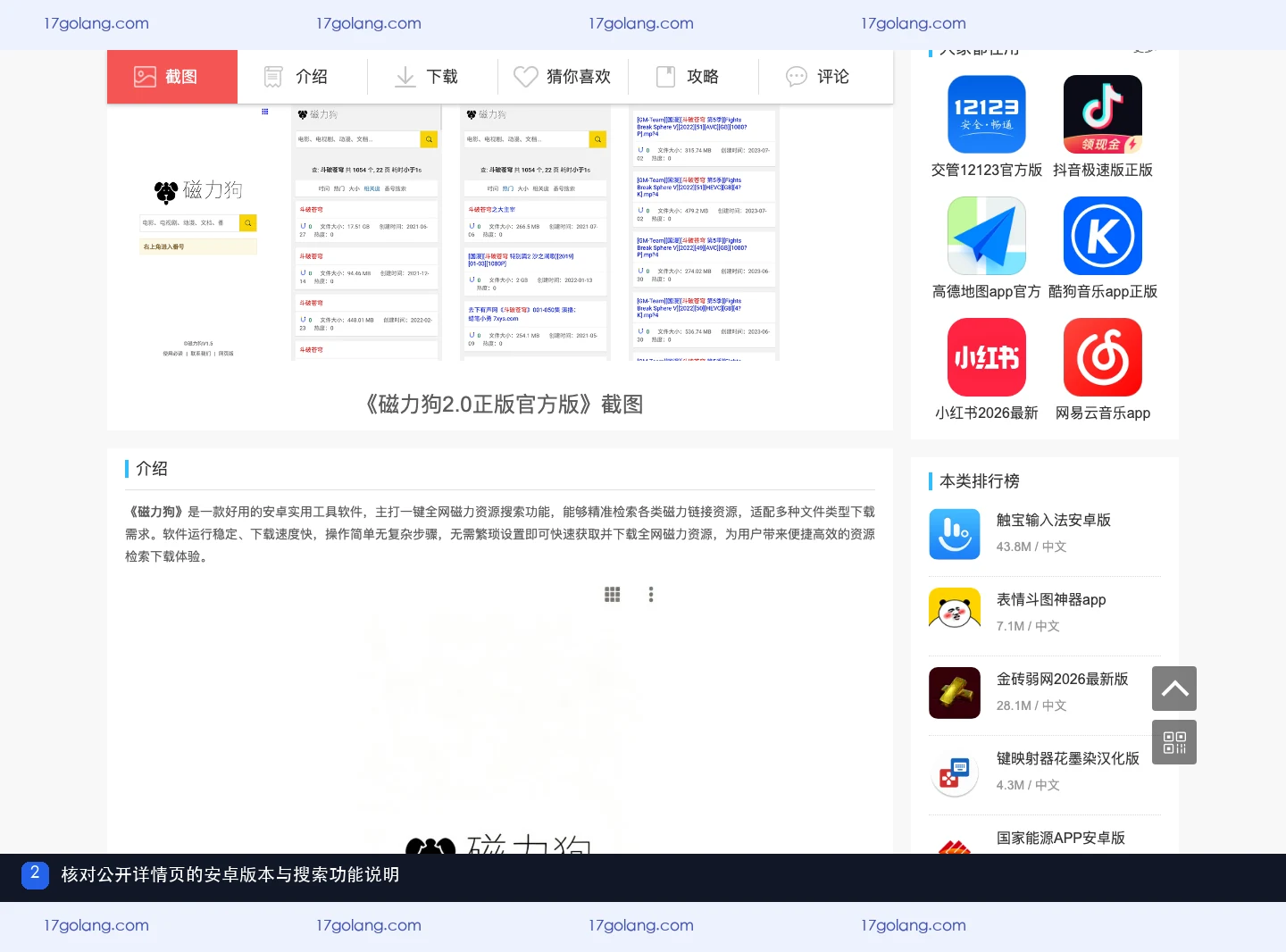Open the third screenshot listing 斗破苍穹之大主宰
Viewport: 1286px width, 952px height.
536,233
